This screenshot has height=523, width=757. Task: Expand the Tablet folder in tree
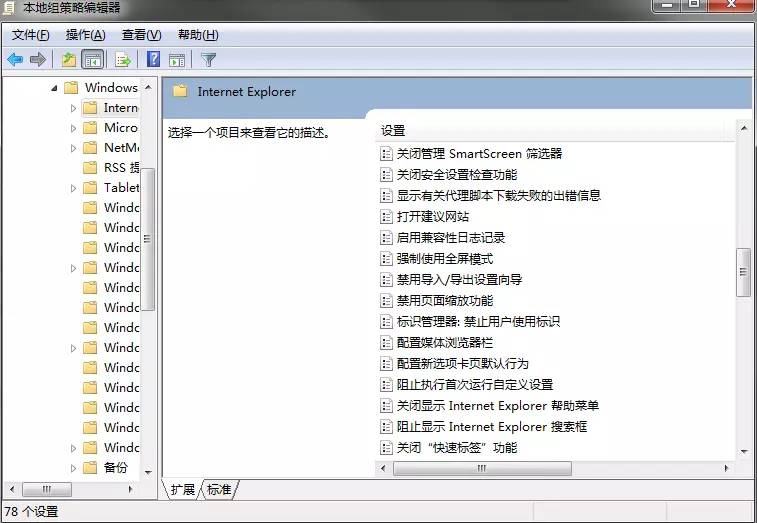coord(73,188)
